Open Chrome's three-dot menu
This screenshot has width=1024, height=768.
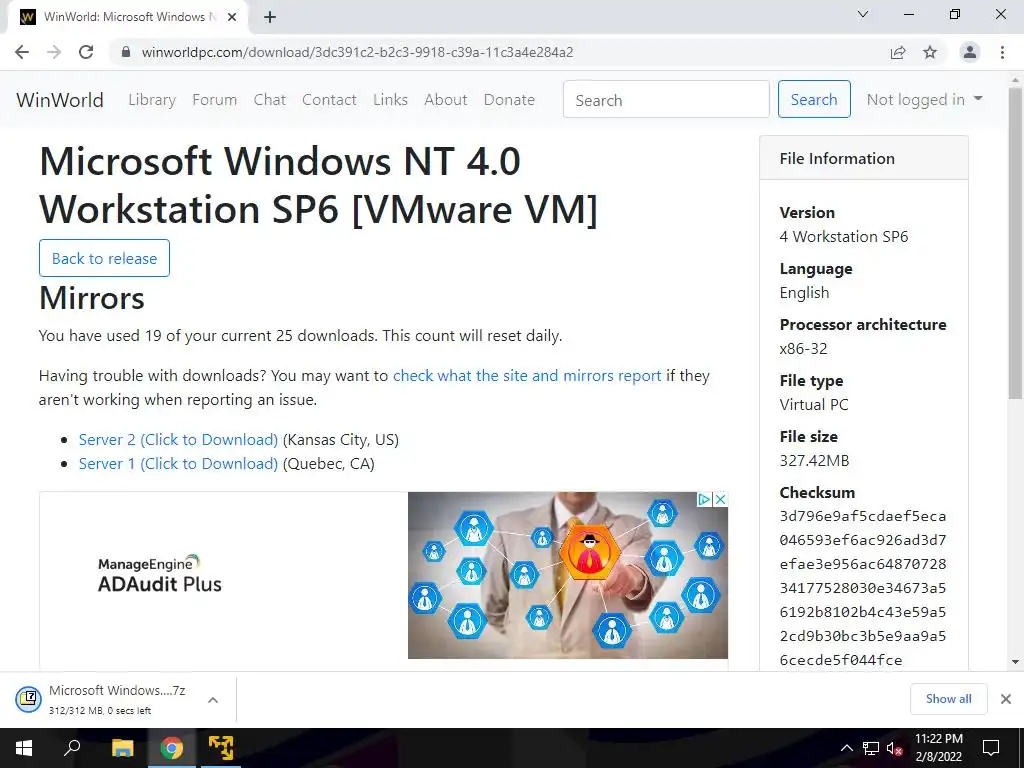coord(1002,52)
